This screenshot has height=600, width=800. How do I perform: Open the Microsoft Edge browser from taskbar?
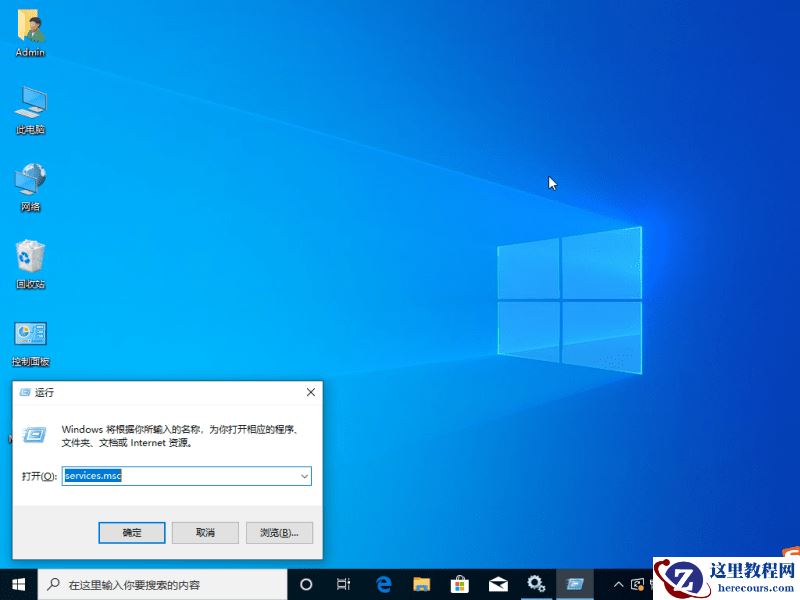[383, 584]
